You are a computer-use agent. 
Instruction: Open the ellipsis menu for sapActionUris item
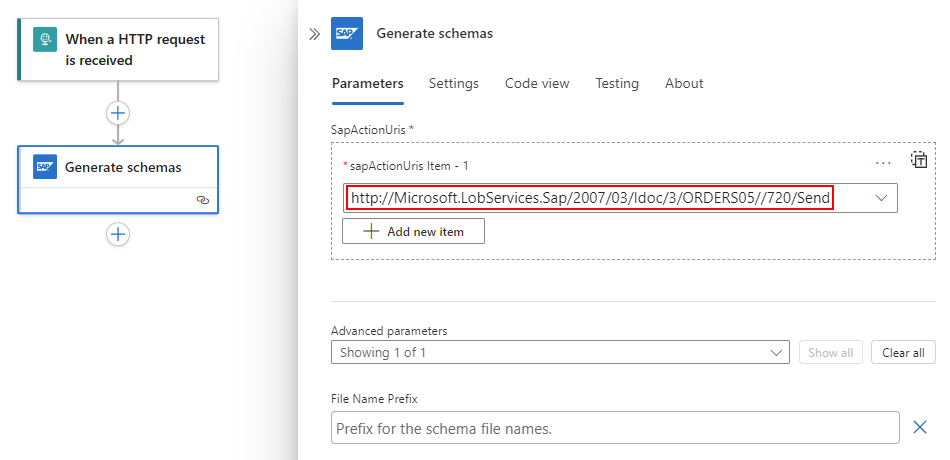coord(883,162)
